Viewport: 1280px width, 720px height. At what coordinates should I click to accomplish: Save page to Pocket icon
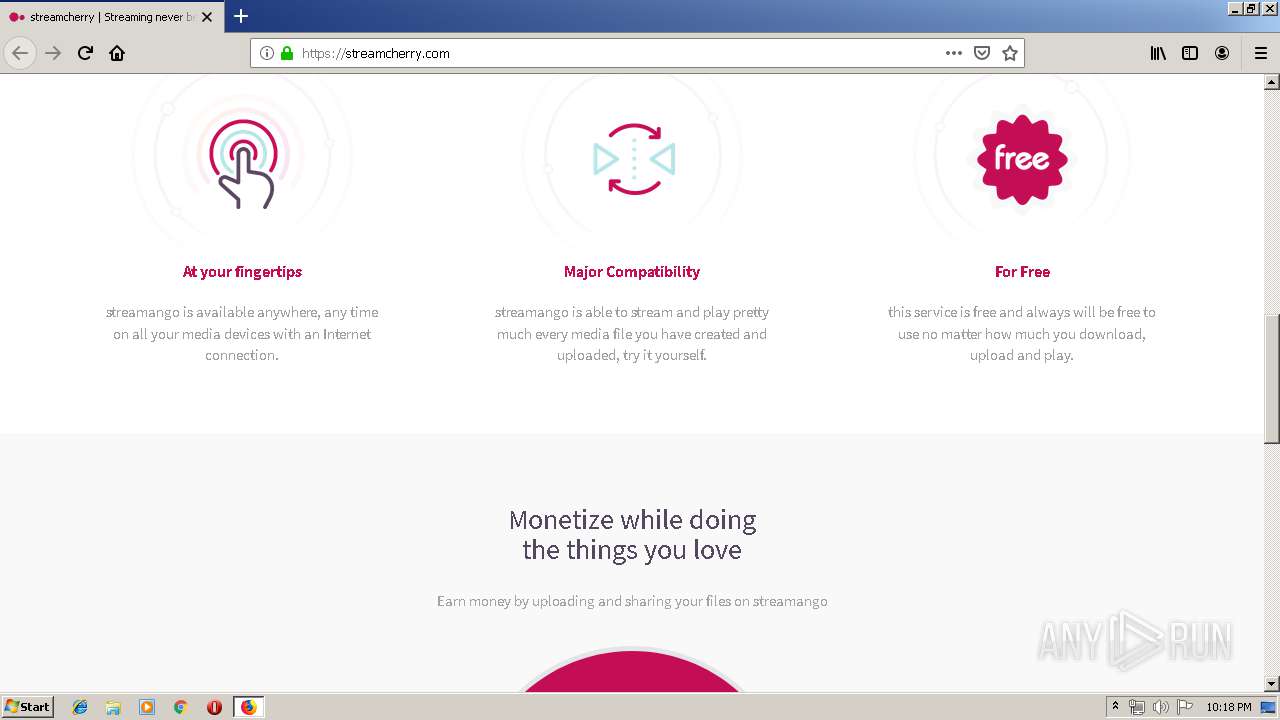click(x=982, y=53)
